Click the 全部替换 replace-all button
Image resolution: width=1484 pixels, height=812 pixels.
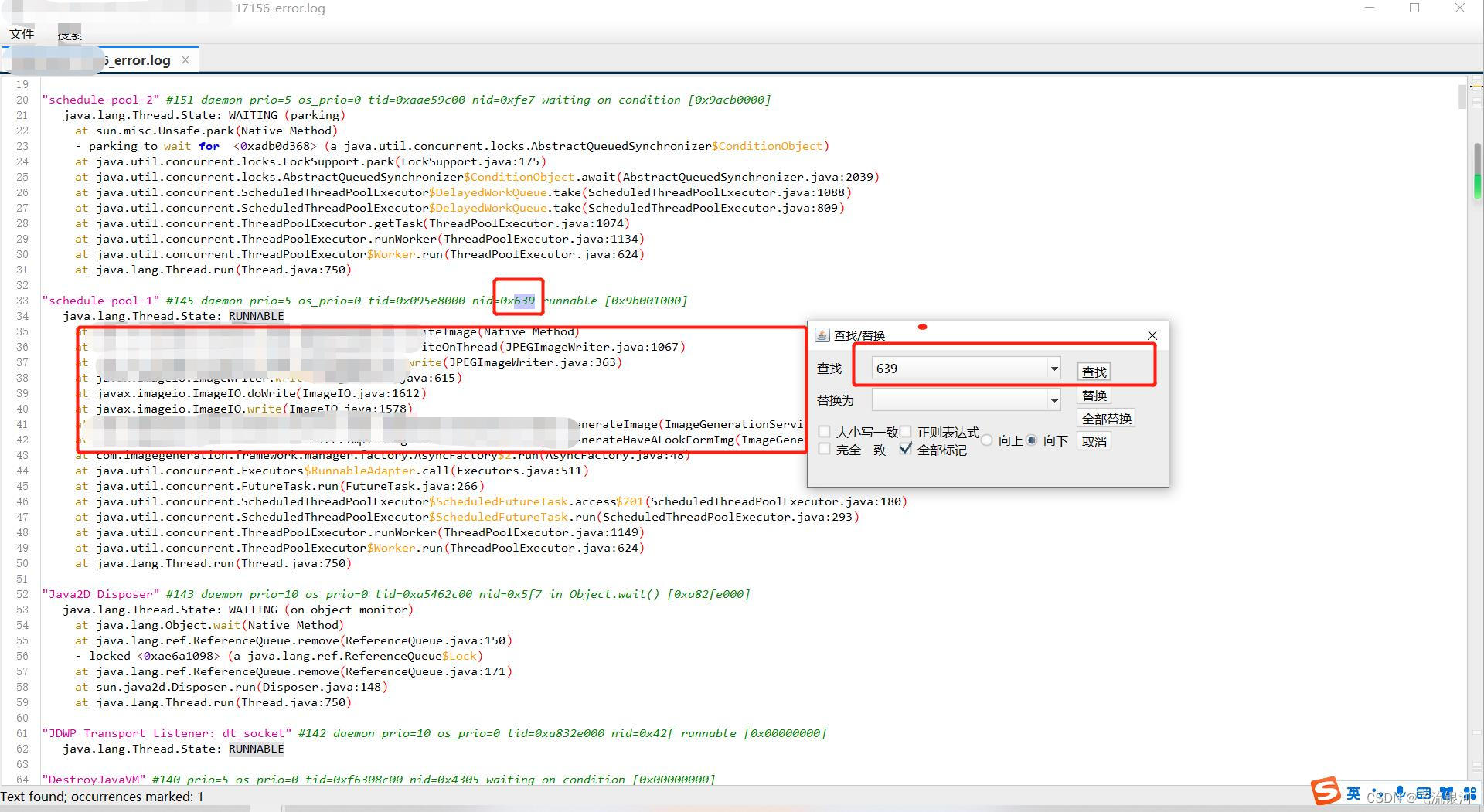[1107, 419]
